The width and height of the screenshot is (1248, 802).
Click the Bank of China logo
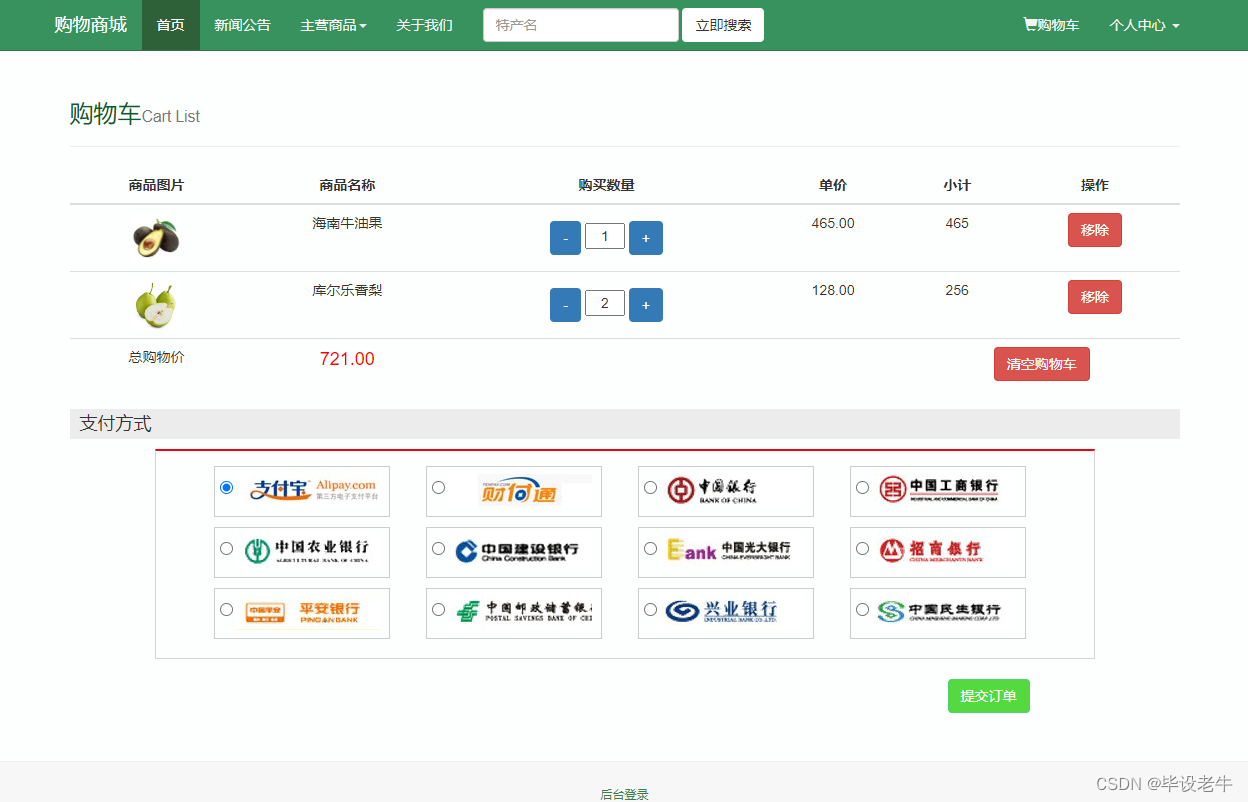coord(712,491)
